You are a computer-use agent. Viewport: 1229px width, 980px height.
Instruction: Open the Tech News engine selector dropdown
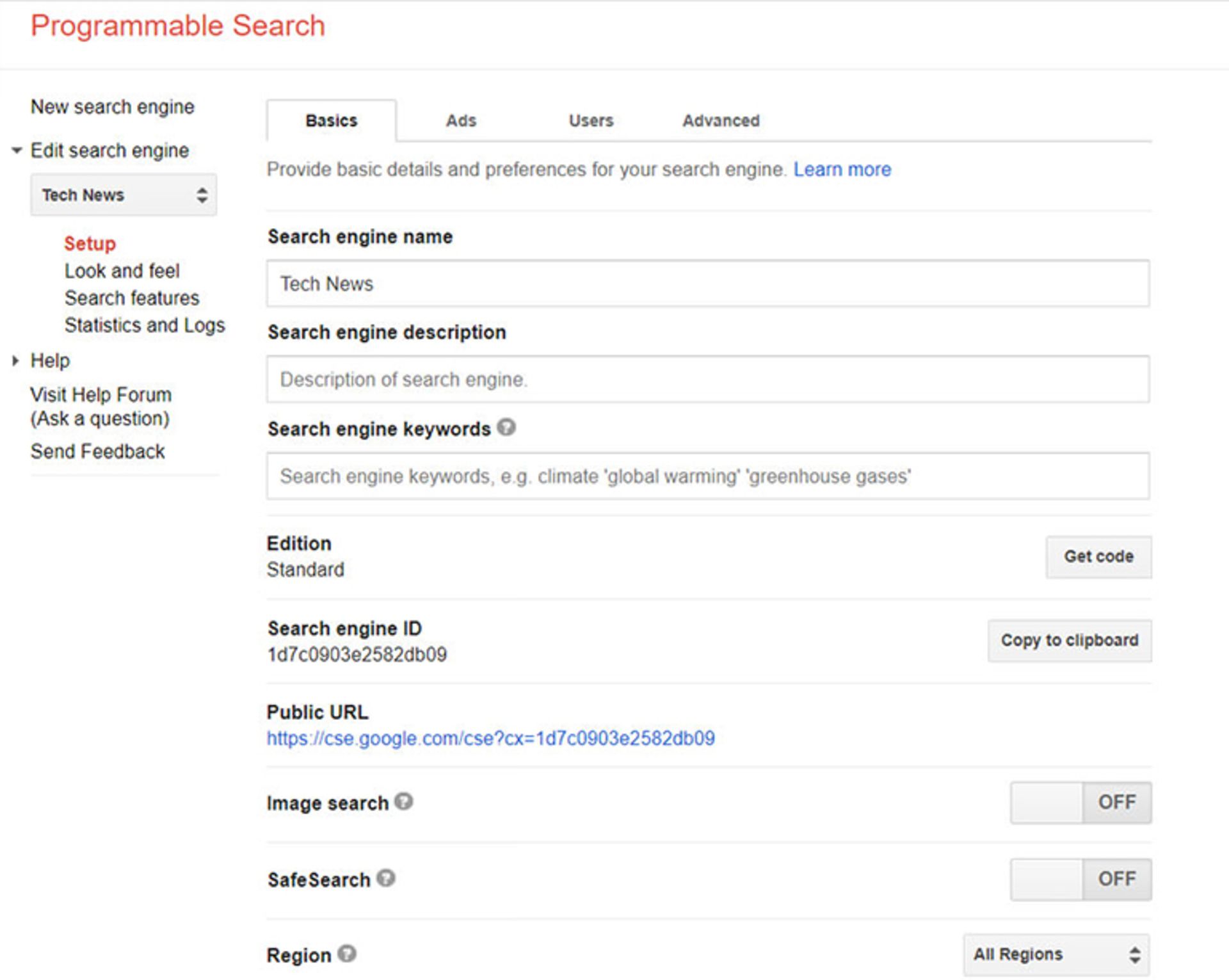coord(124,195)
